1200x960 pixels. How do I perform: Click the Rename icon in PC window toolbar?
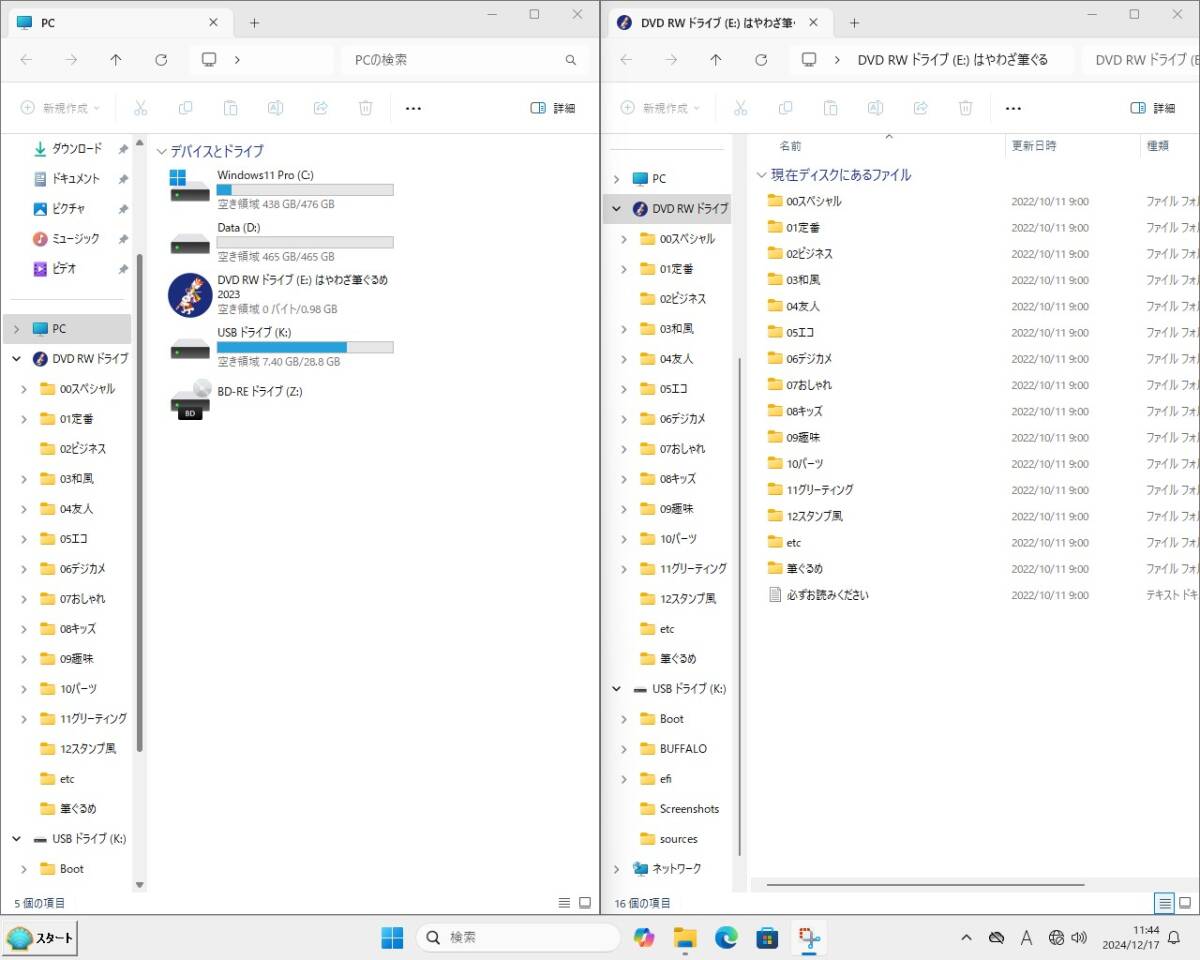pos(275,108)
